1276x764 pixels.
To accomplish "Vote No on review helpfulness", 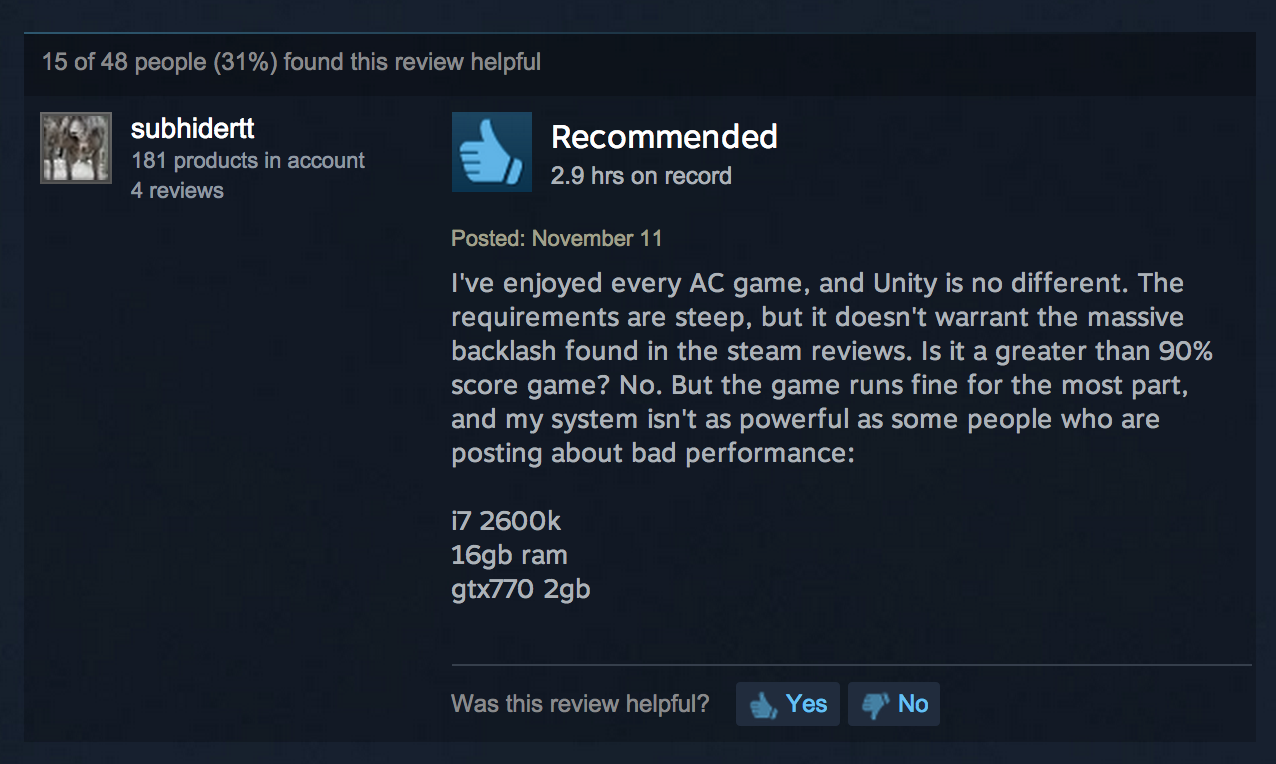I will click(894, 704).
